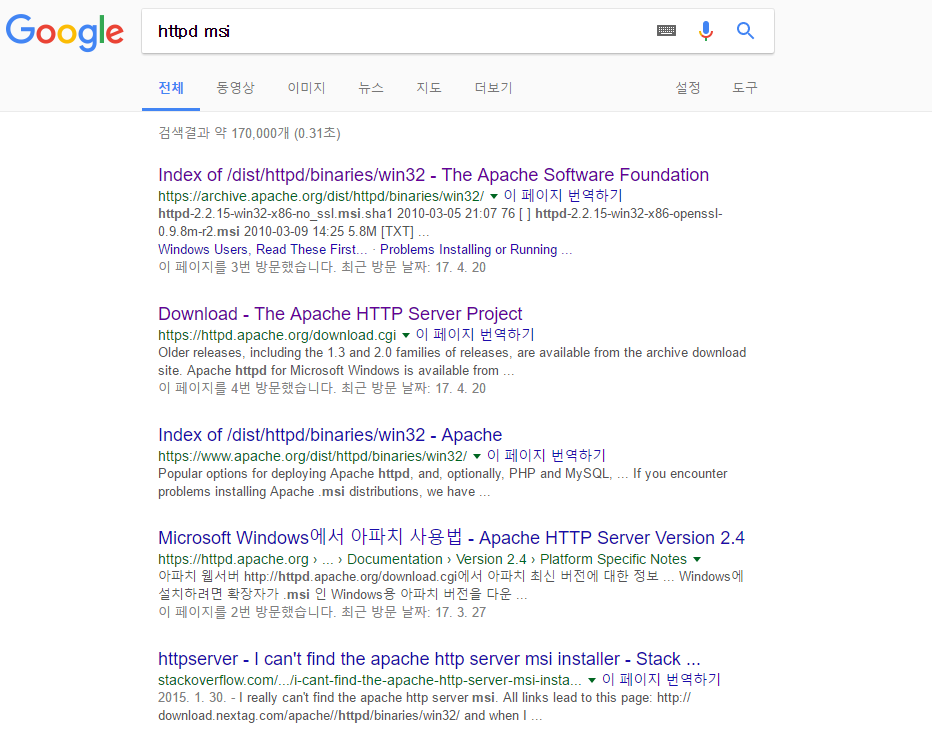Open 도구 search tools
The width and height of the screenshot is (932, 753).
coord(745,88)
